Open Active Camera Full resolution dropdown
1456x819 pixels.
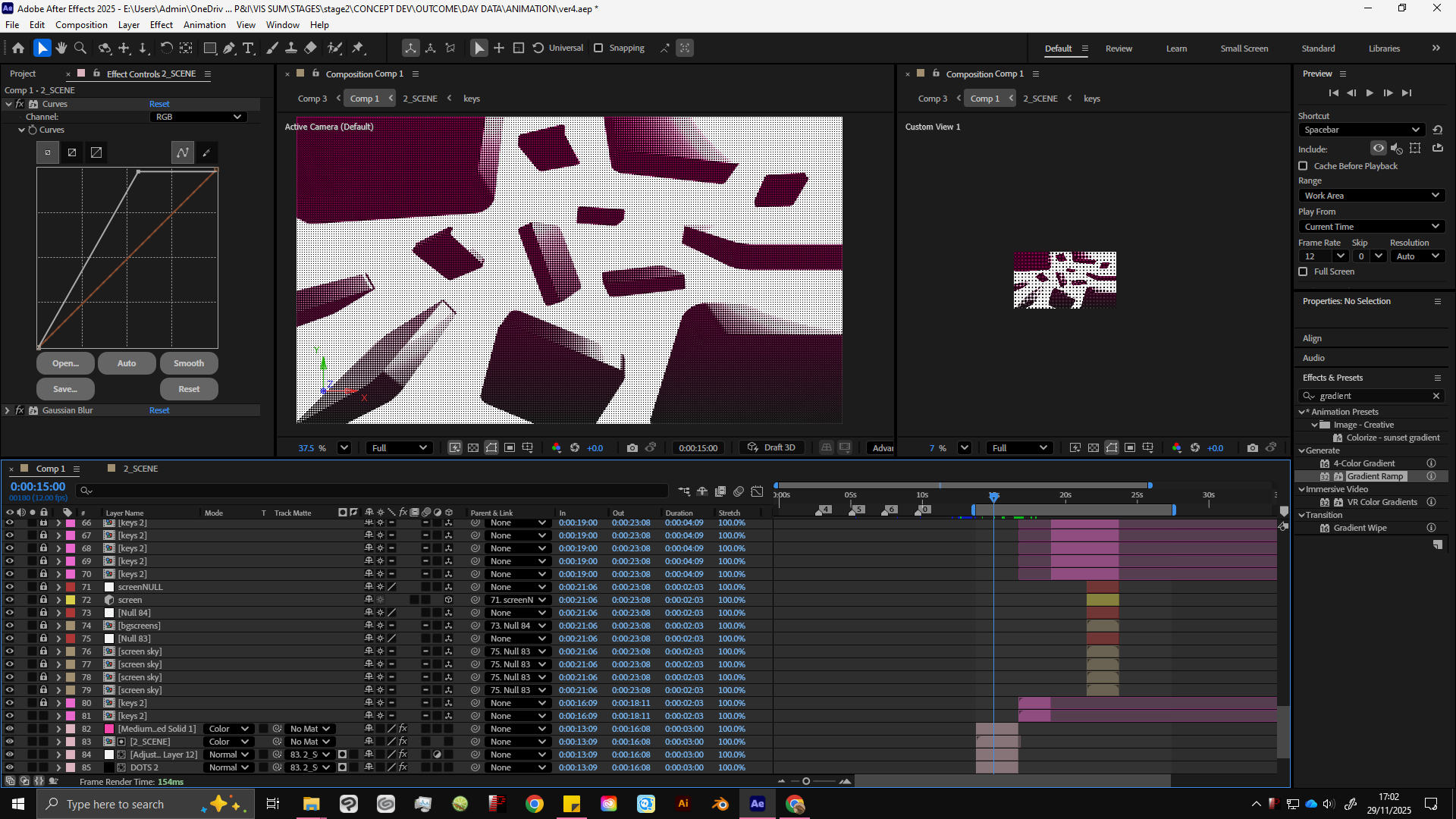pyautogui.click(x=400, y=448)
